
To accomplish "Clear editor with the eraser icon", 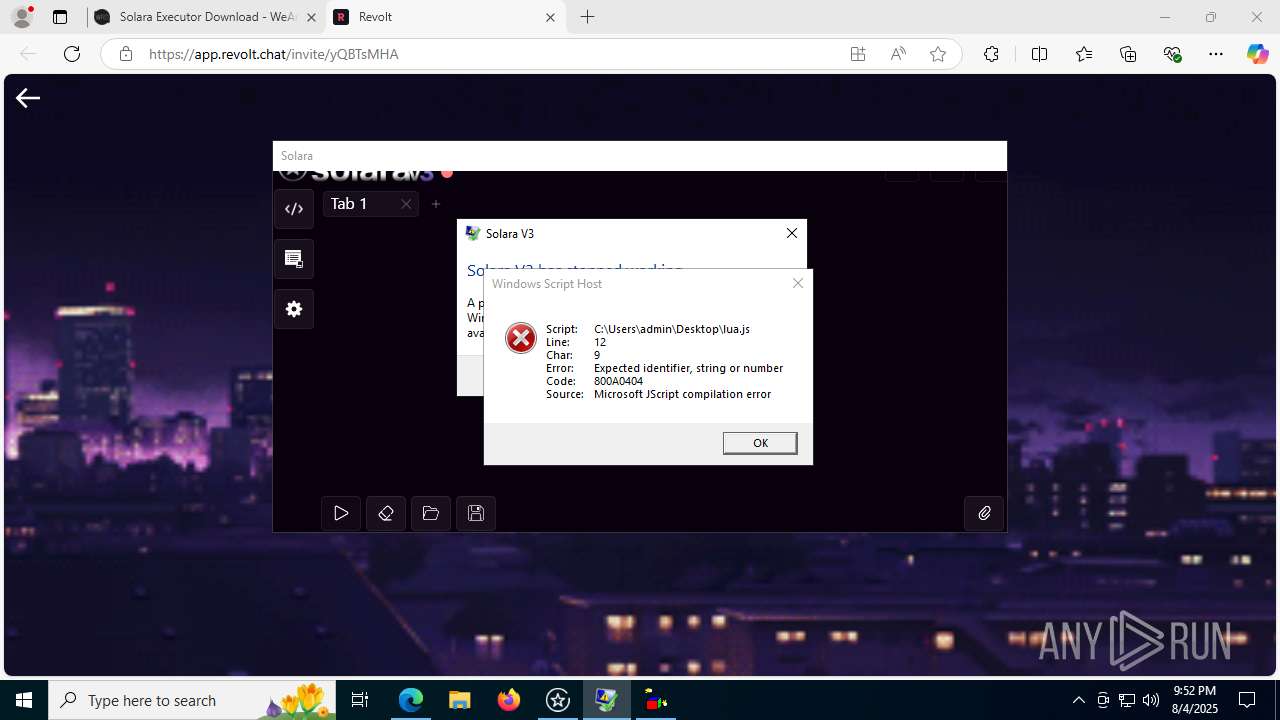I will tap(386, 513).
